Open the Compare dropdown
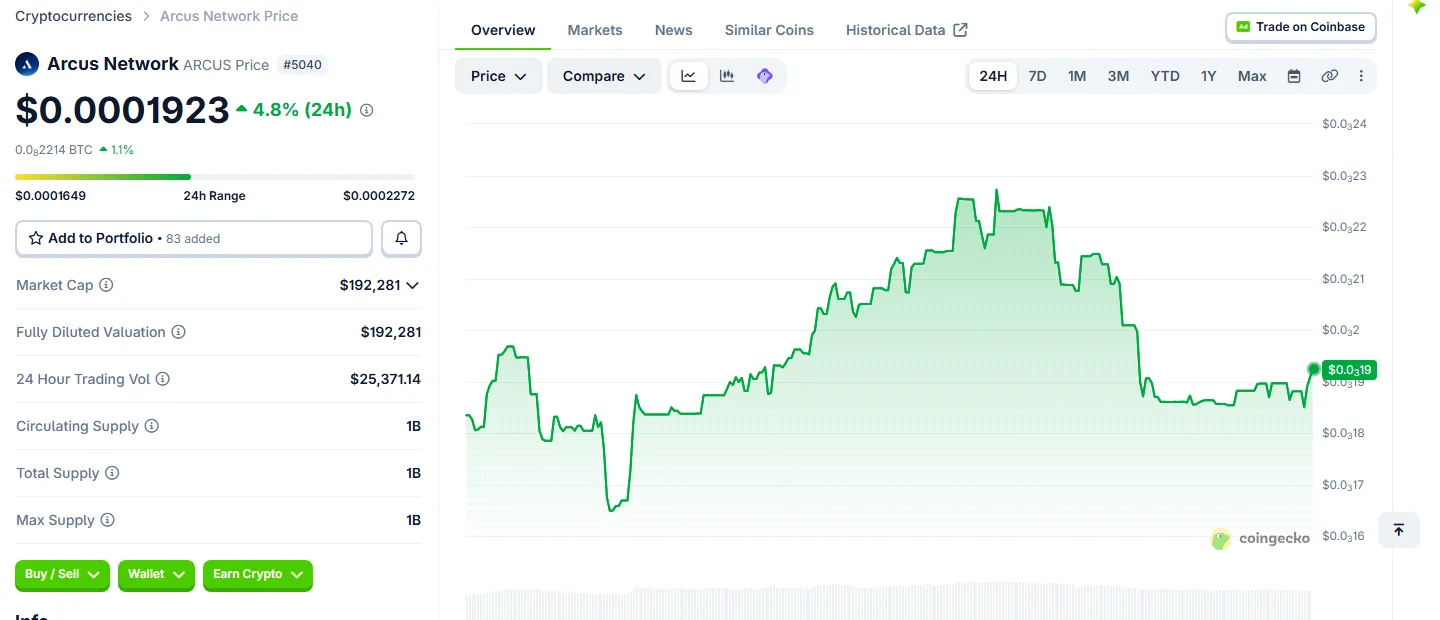Image resolution: width=1440 pixels, height=620 pixels. point(604,76)
